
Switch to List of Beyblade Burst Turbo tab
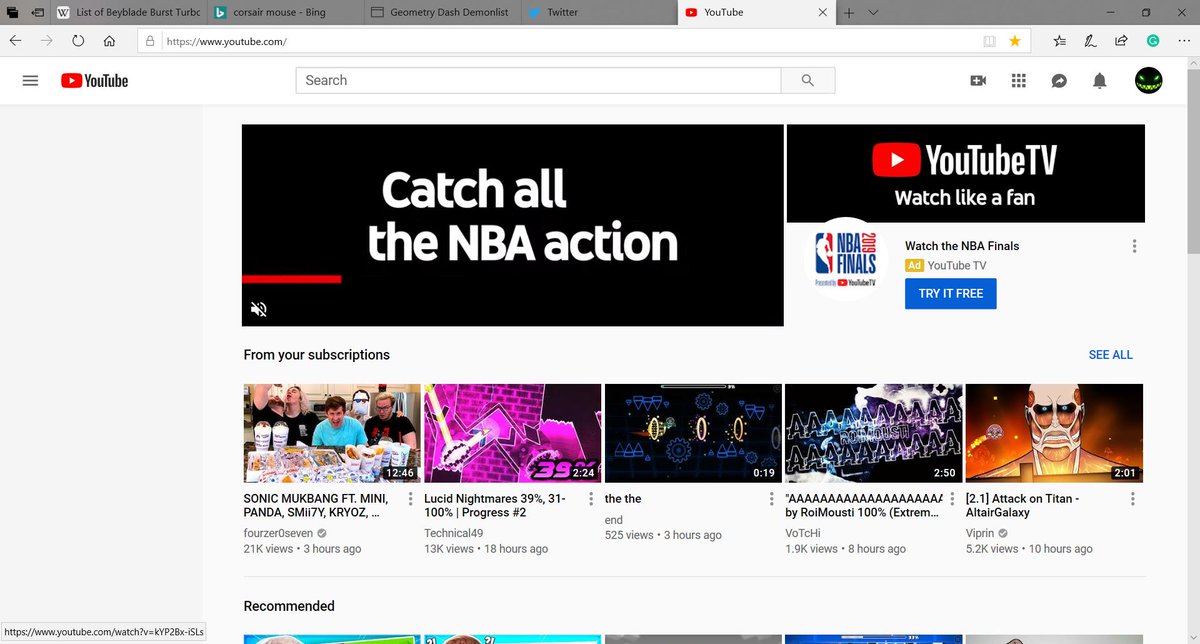coord(129,13)
